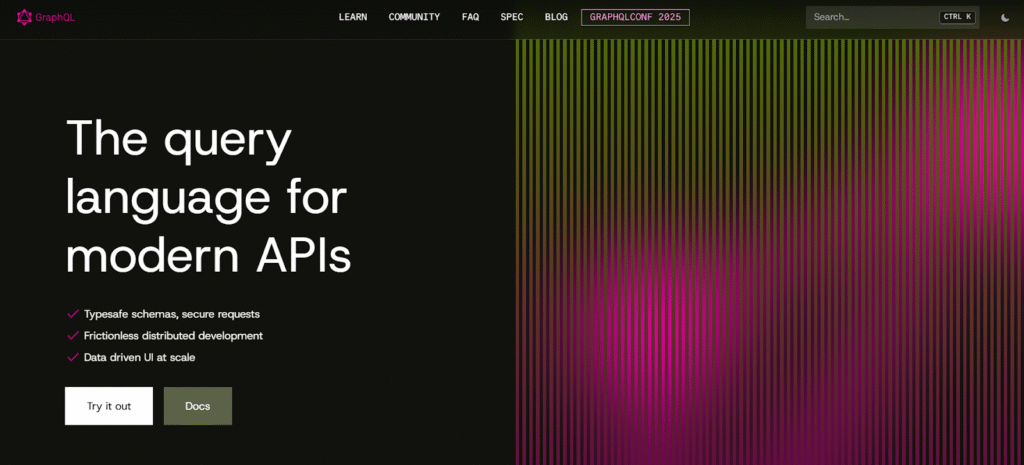This screenshot has width=1024, height=465.
Task: Click the headline 'The query language for modern APIs'
Action: [x=208, y=197]
